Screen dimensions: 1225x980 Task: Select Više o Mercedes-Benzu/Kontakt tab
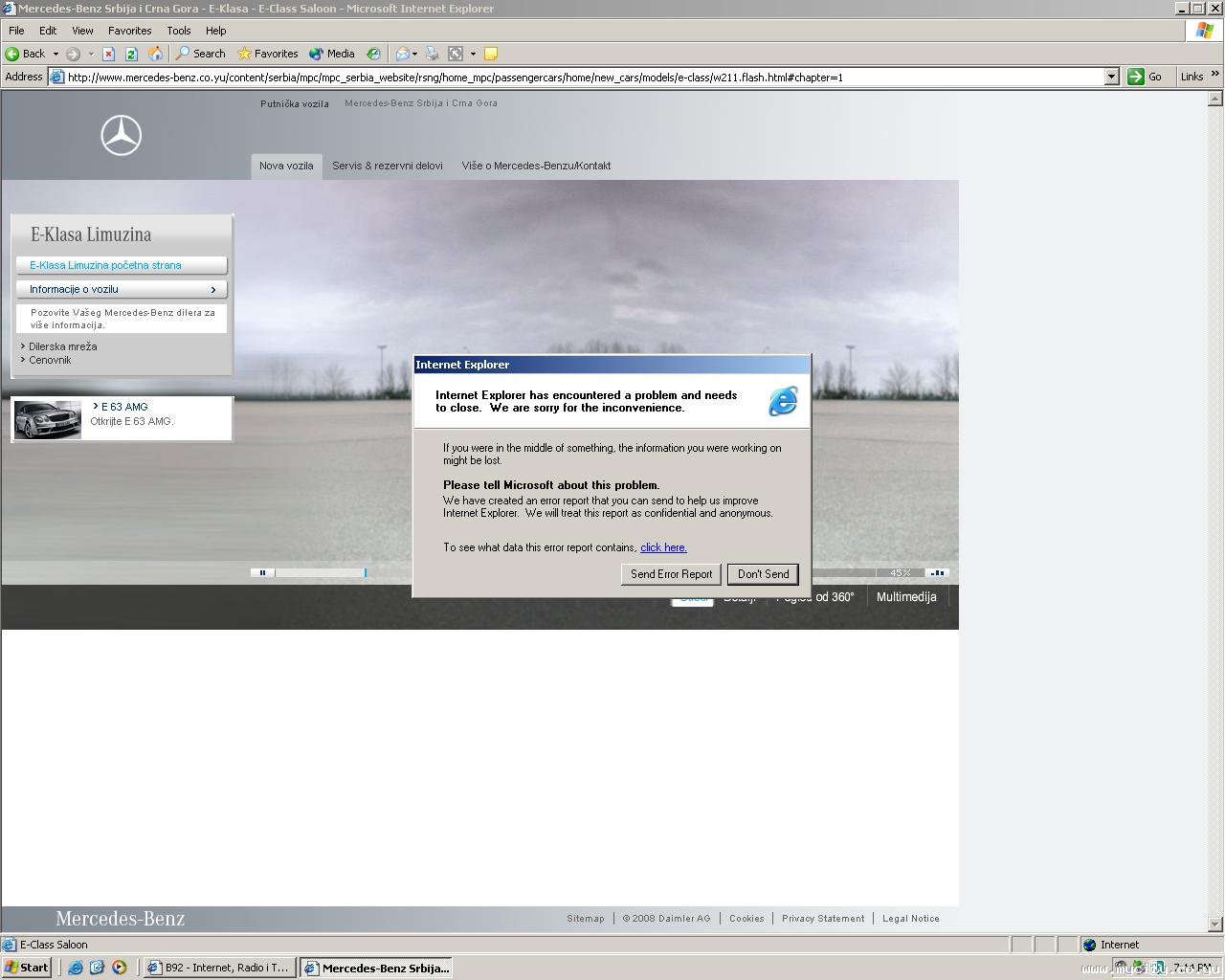click(x=536, y=166)
